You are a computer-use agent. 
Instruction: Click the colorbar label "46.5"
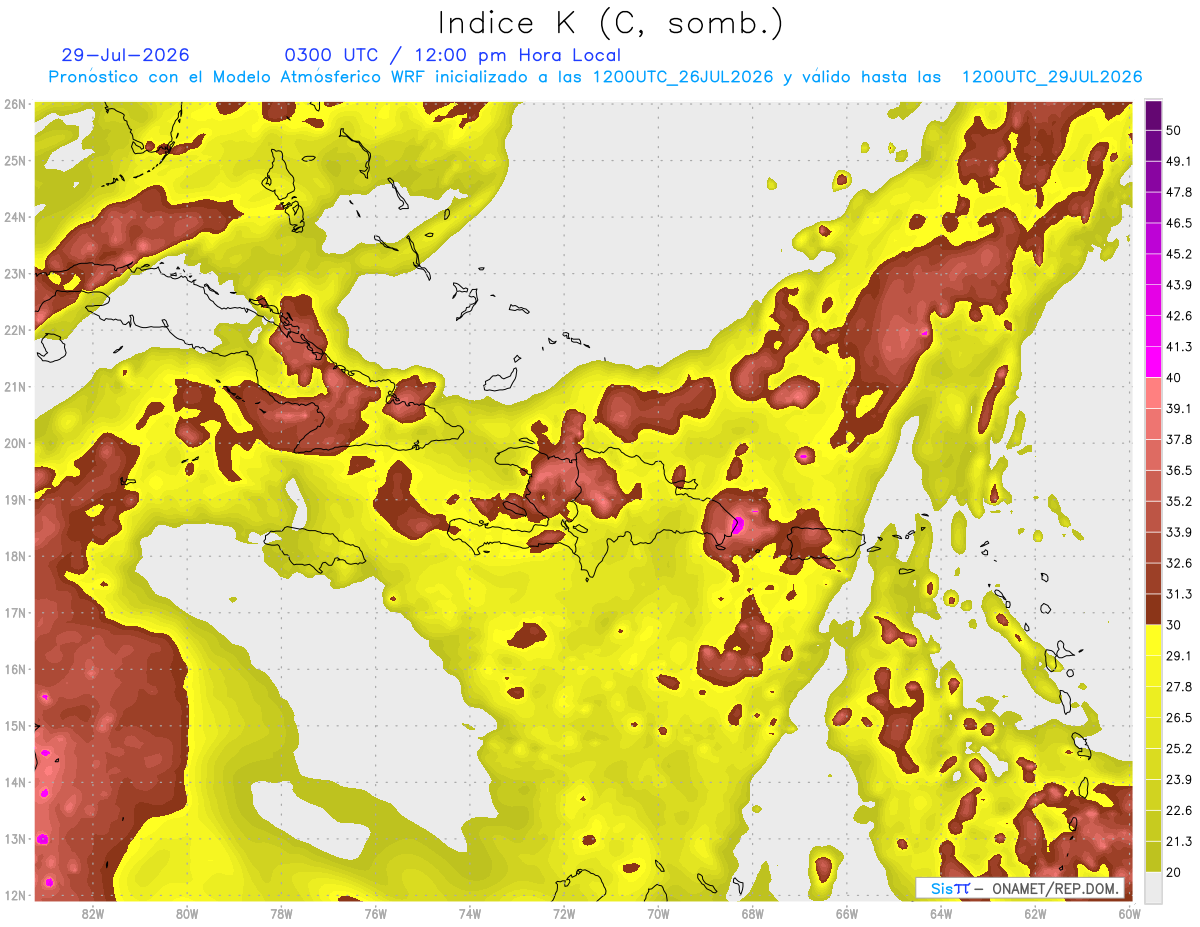coord(1178,223)
